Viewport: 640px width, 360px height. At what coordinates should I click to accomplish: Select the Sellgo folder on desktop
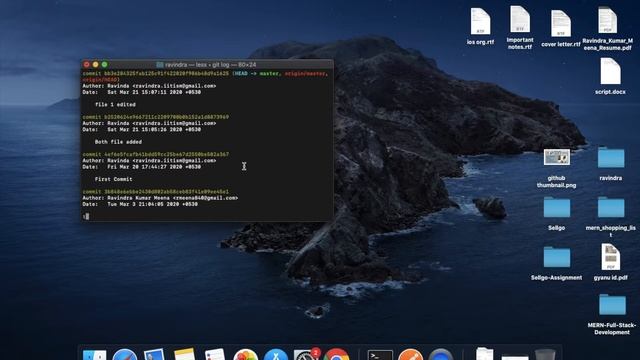click(557, 207)
